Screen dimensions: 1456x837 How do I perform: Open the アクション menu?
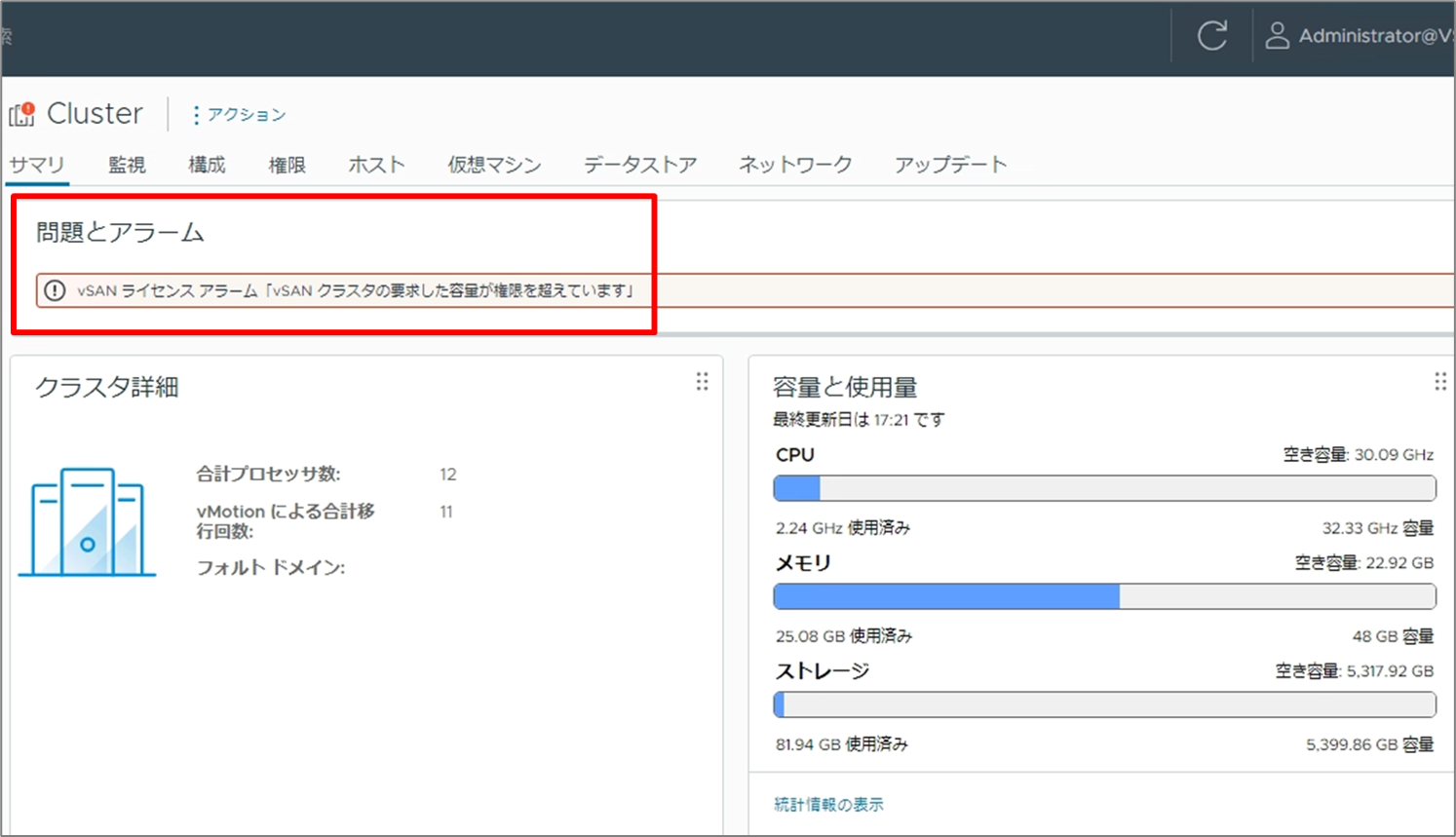pyautogui.click(x=239, y=115)
